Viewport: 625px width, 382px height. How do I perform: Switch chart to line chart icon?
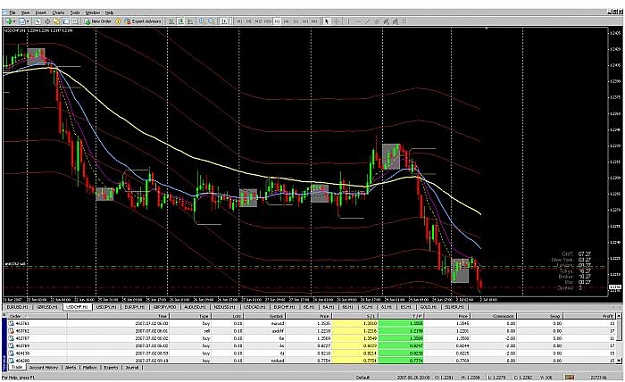191,21
